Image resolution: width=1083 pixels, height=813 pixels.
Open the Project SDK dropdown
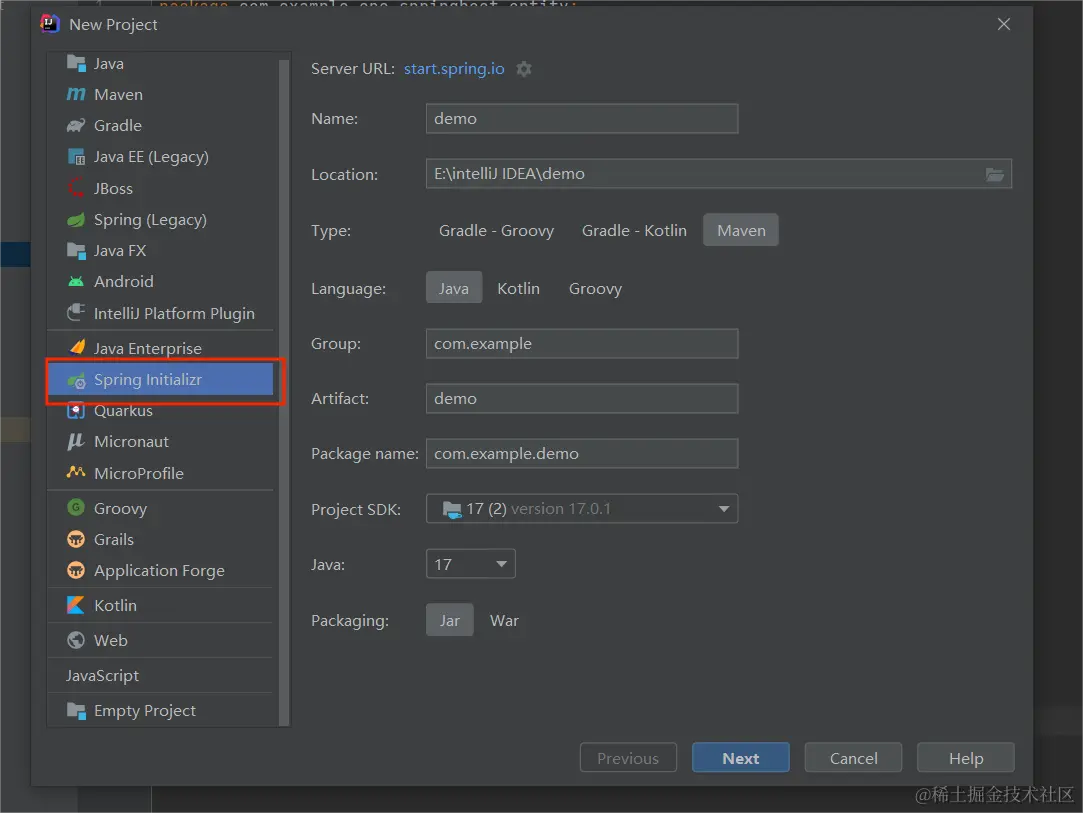[x=582, y=508]
